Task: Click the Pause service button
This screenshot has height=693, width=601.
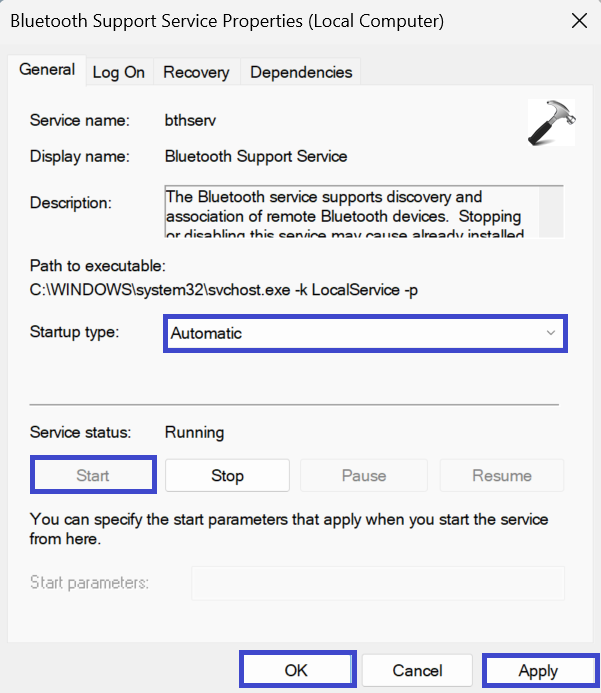Action: tap(364, 475)
